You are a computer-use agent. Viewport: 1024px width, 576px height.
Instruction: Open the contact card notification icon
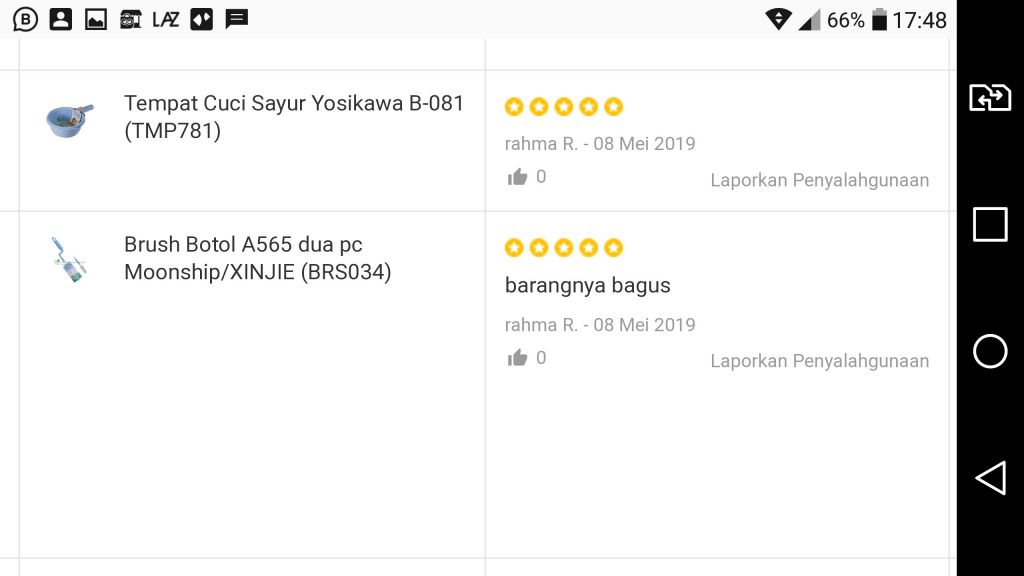(61, 20)
